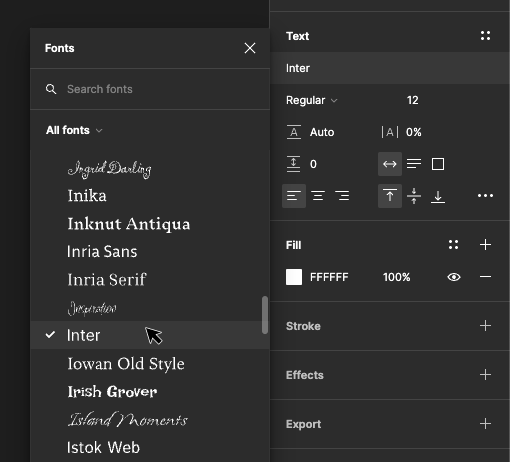Screen dimensions: 510x462
Task: Edit the fill opacity 100%
Action: click(396, 277)
